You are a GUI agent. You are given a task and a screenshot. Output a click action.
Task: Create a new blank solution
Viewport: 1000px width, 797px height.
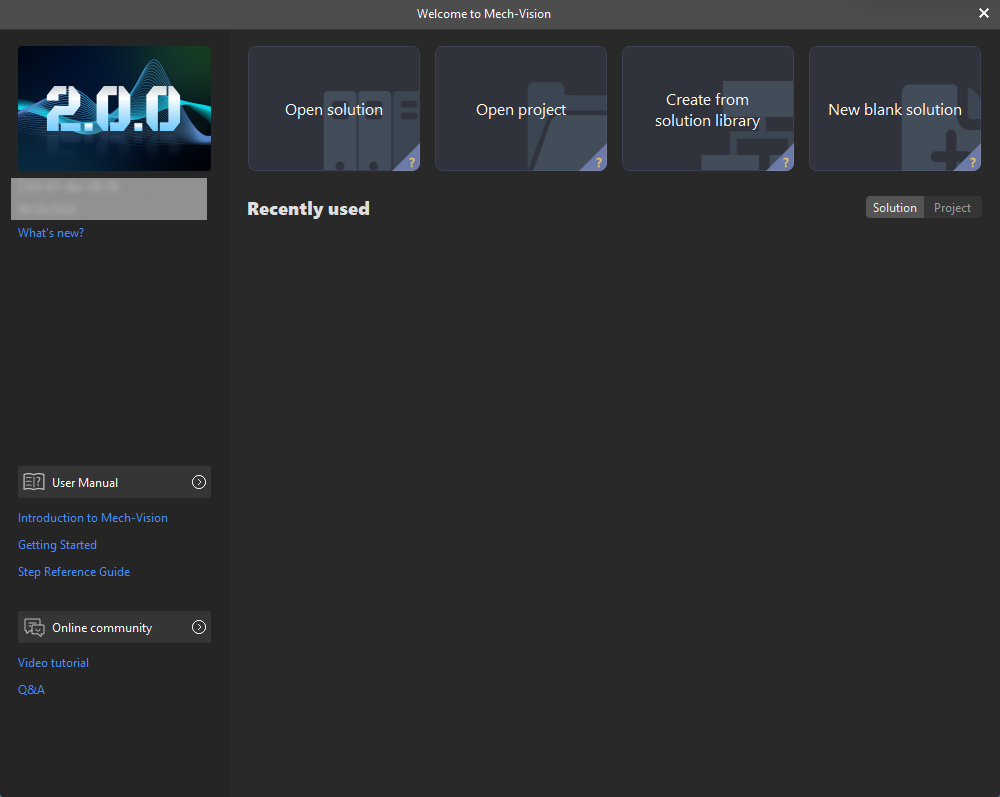pyautogui.click(x=894, y=109)
